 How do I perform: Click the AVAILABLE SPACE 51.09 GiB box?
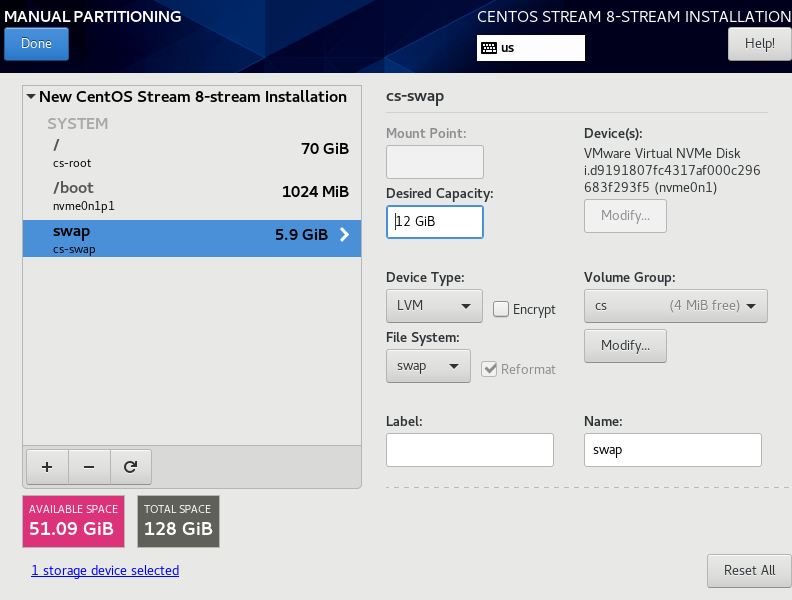coord(73,521)
